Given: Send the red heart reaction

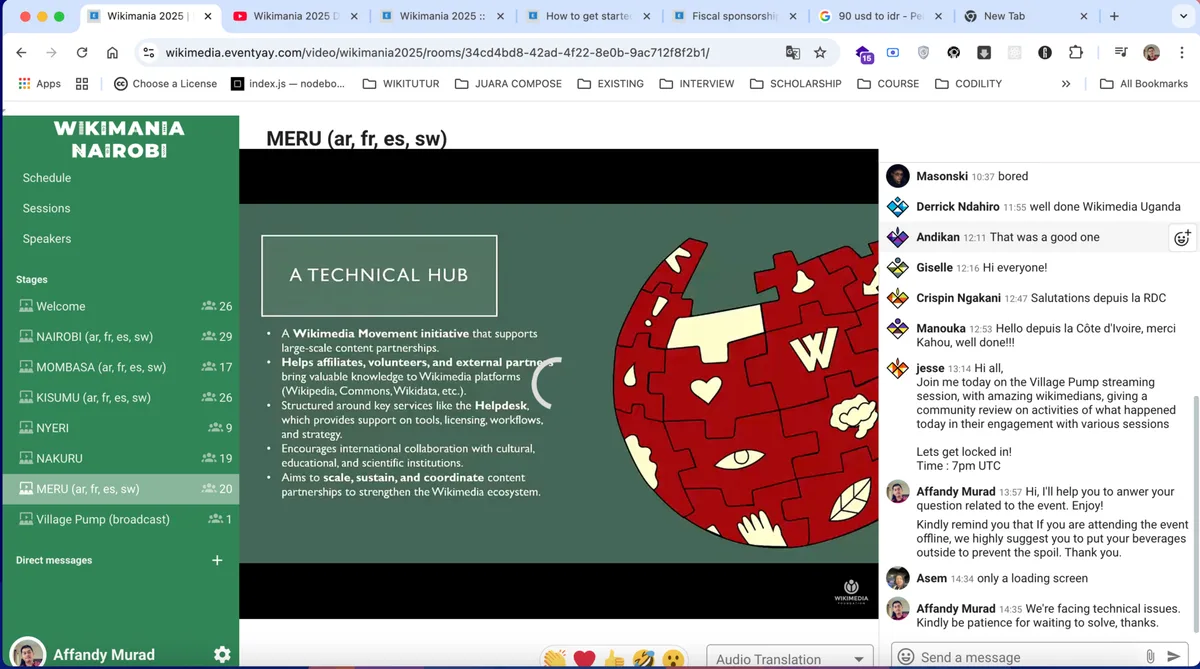Looking at the screenshot, I should [585, 659].
